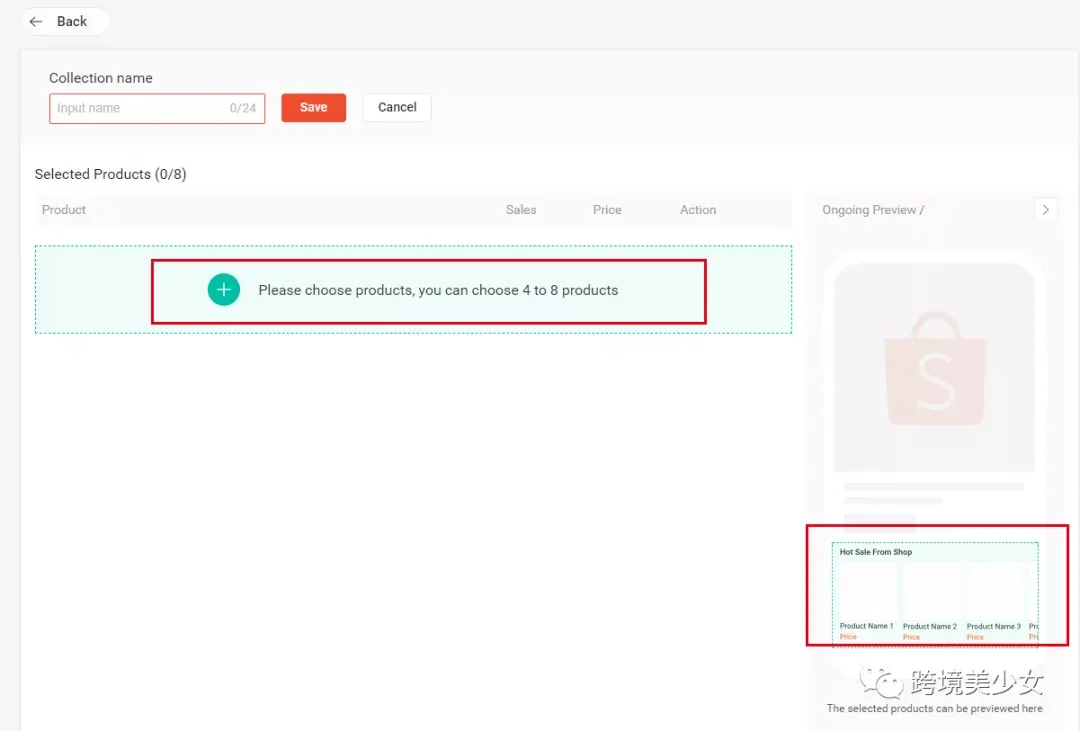
Task: Focus the Collection name input field
Action: (157, 108)
